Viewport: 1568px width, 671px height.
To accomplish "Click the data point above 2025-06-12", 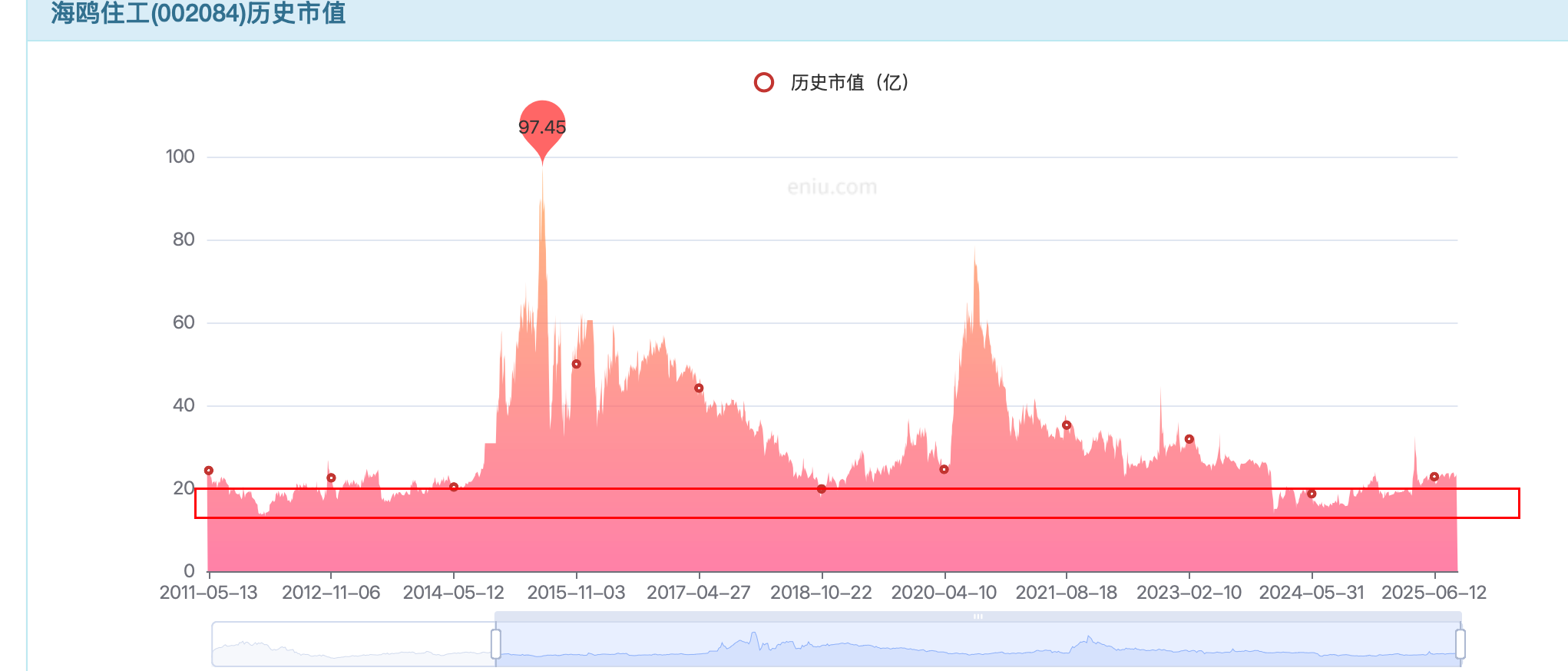I will click(x=1434, y=477).
